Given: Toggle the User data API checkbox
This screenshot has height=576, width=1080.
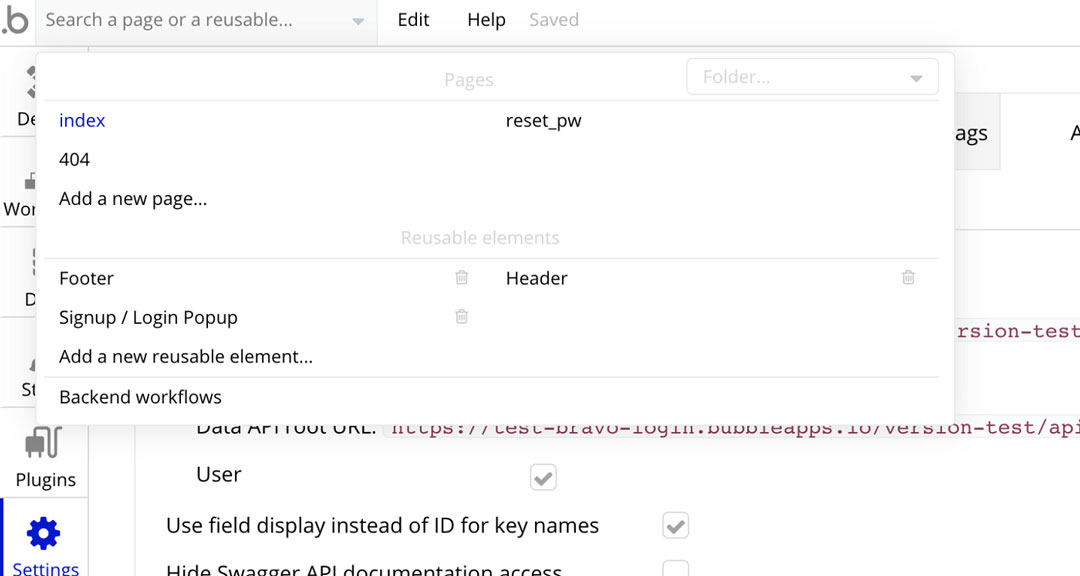Looking at the screenshot, I should click(x=543, y=477).
